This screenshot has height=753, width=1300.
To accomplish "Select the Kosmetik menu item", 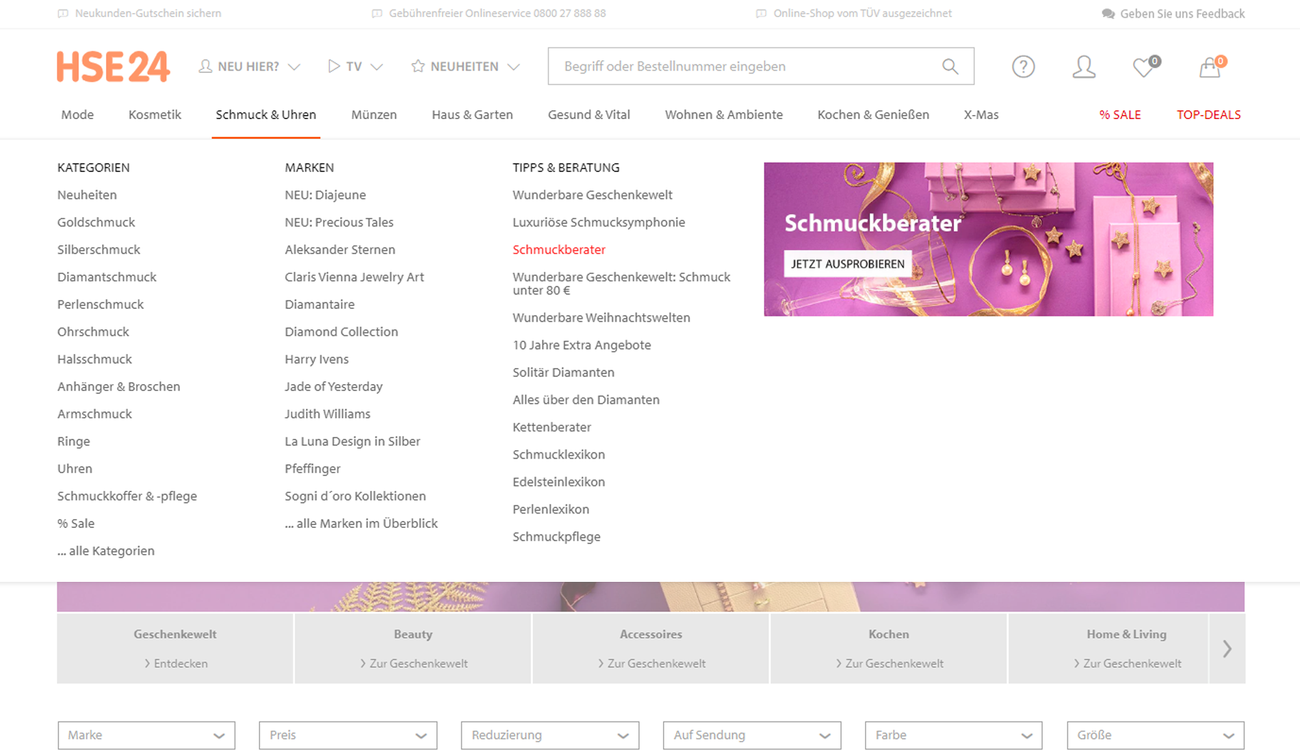I will (155, 115).
